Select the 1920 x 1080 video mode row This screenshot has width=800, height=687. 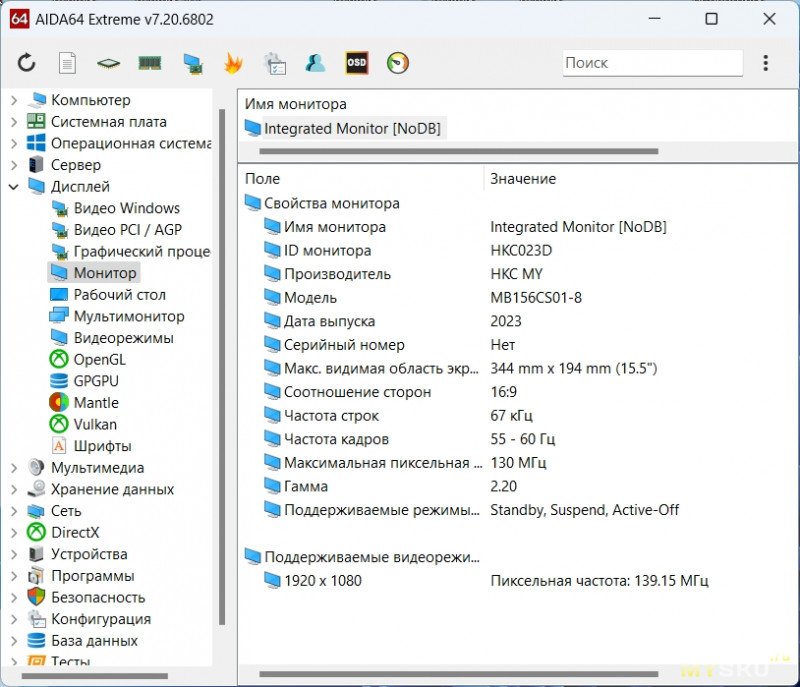pos(486,580)
